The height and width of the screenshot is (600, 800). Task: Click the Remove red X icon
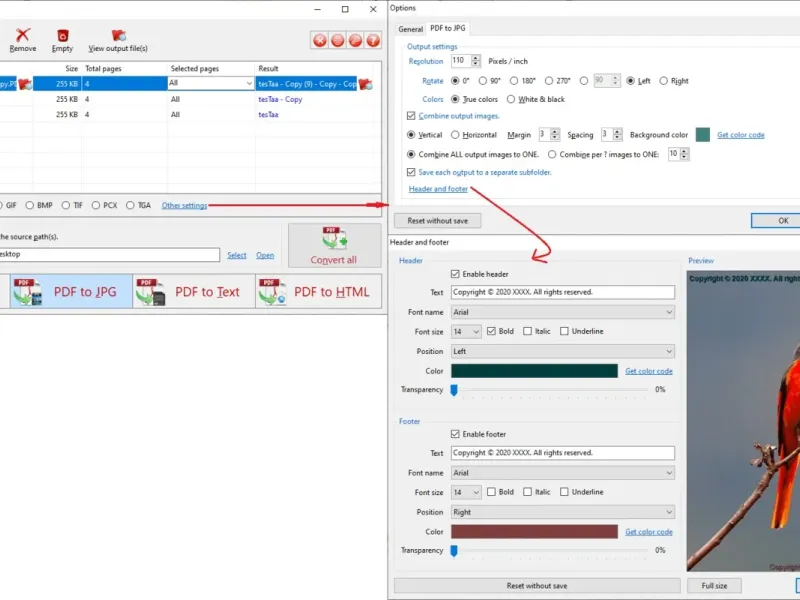point(22,35)
